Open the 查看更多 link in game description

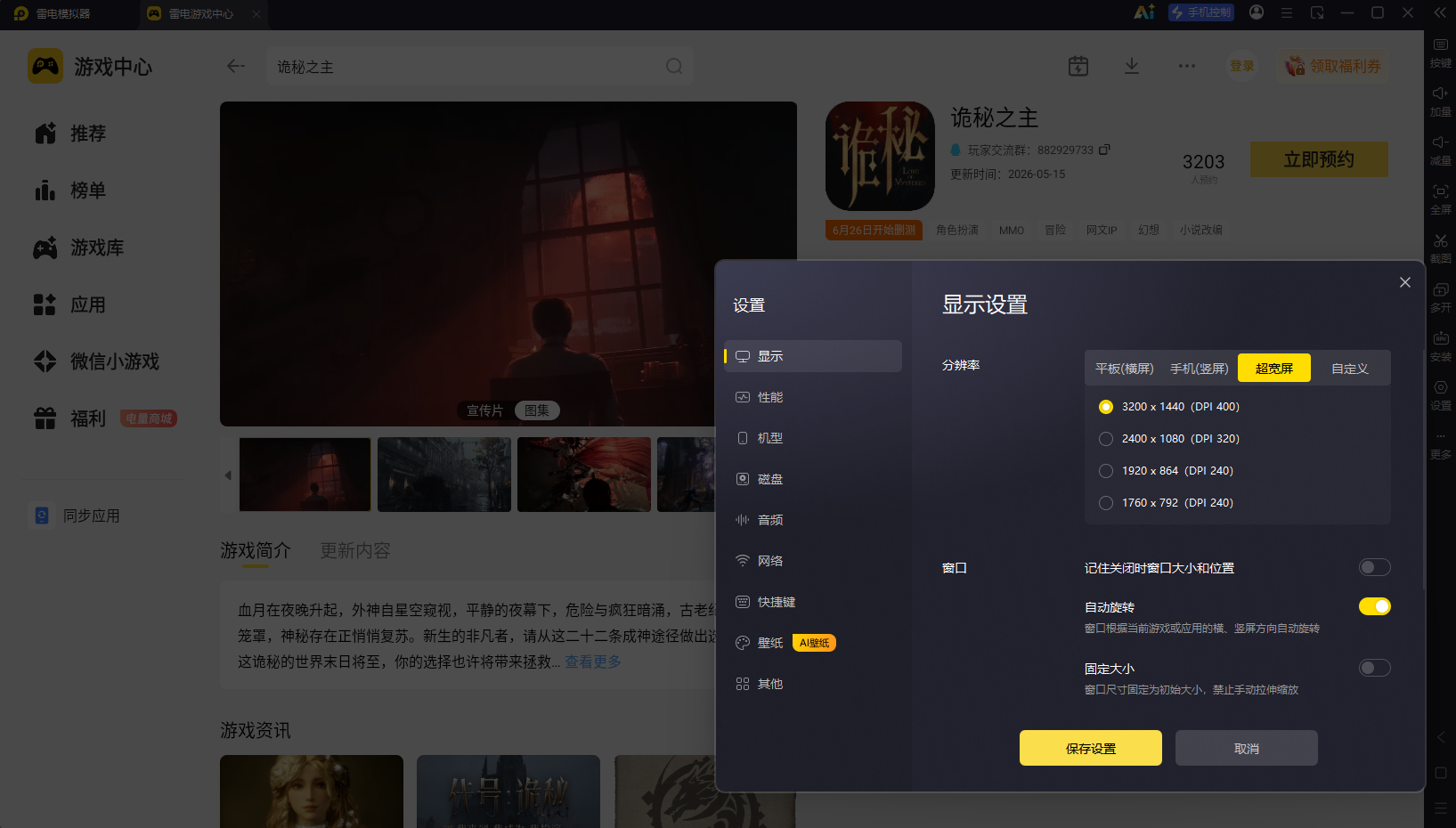(593, 662)
